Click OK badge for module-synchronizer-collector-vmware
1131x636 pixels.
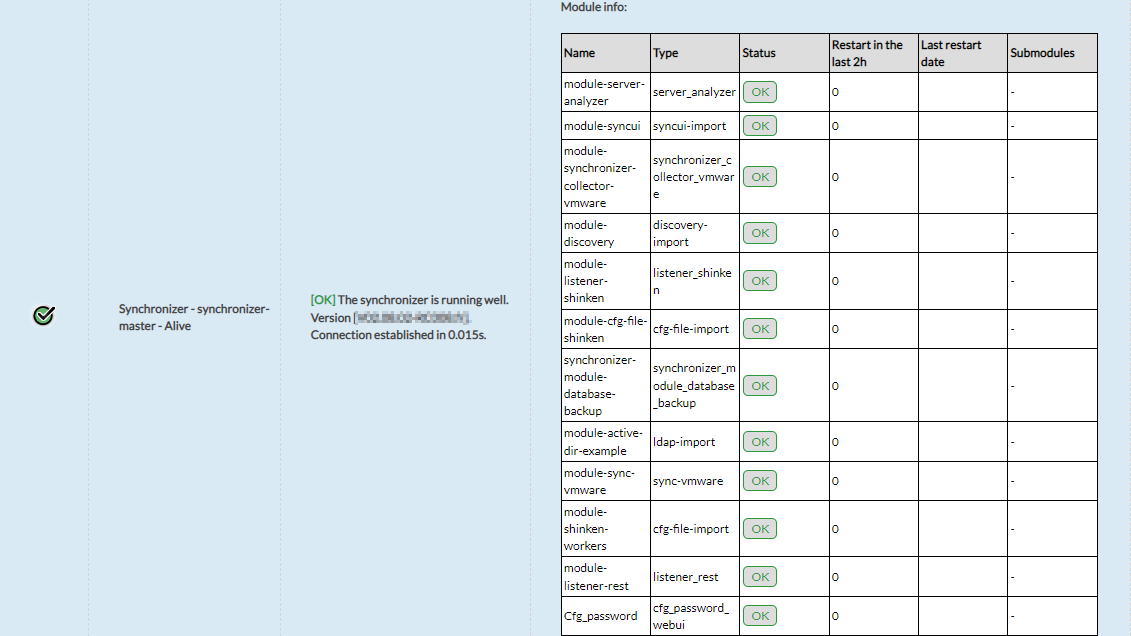(x=760, y=177)
